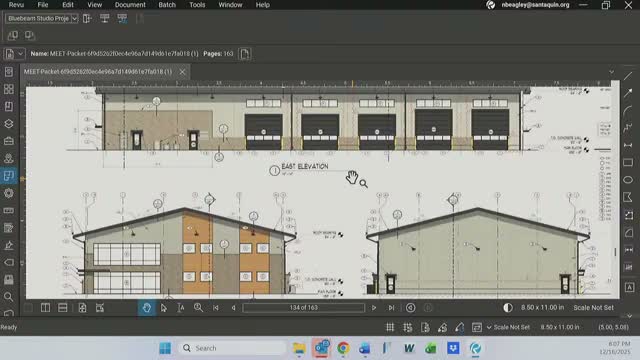The width and height of the screenshot is (640, 360).
Task: Open the Search magnifier panel in left sidebar
Action: (x=9, y=297)
